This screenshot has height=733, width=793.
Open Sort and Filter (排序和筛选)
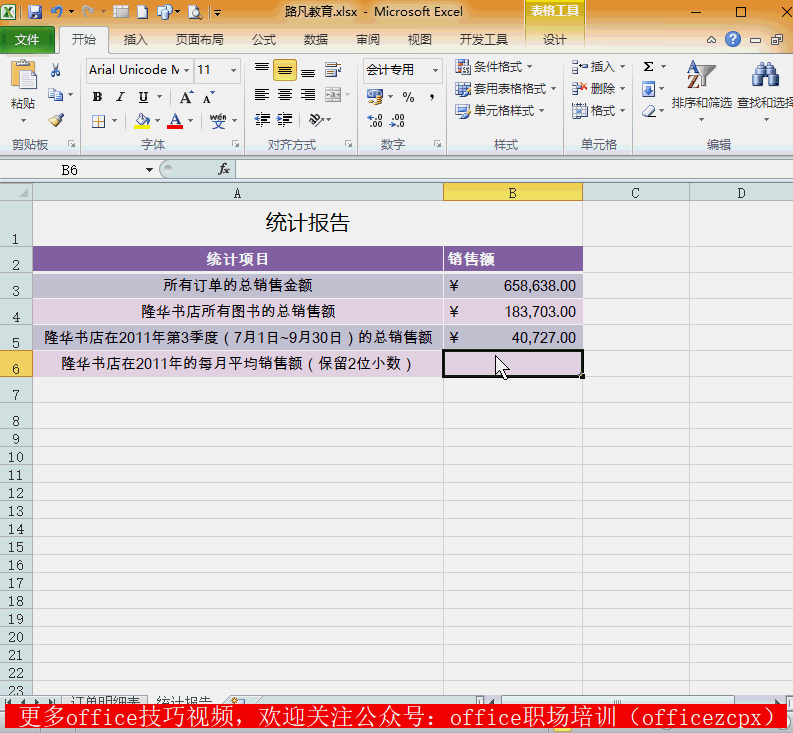[x=701, y=86]
